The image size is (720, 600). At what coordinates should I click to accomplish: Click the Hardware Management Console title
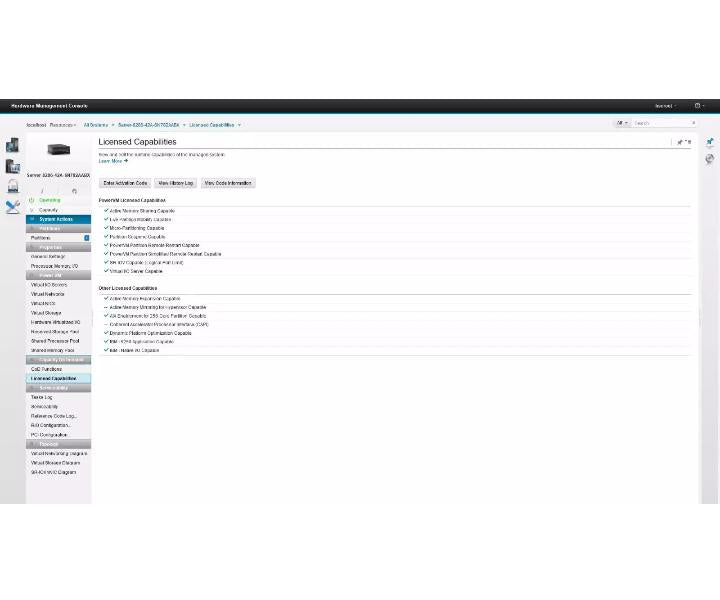tap(49, 106)
